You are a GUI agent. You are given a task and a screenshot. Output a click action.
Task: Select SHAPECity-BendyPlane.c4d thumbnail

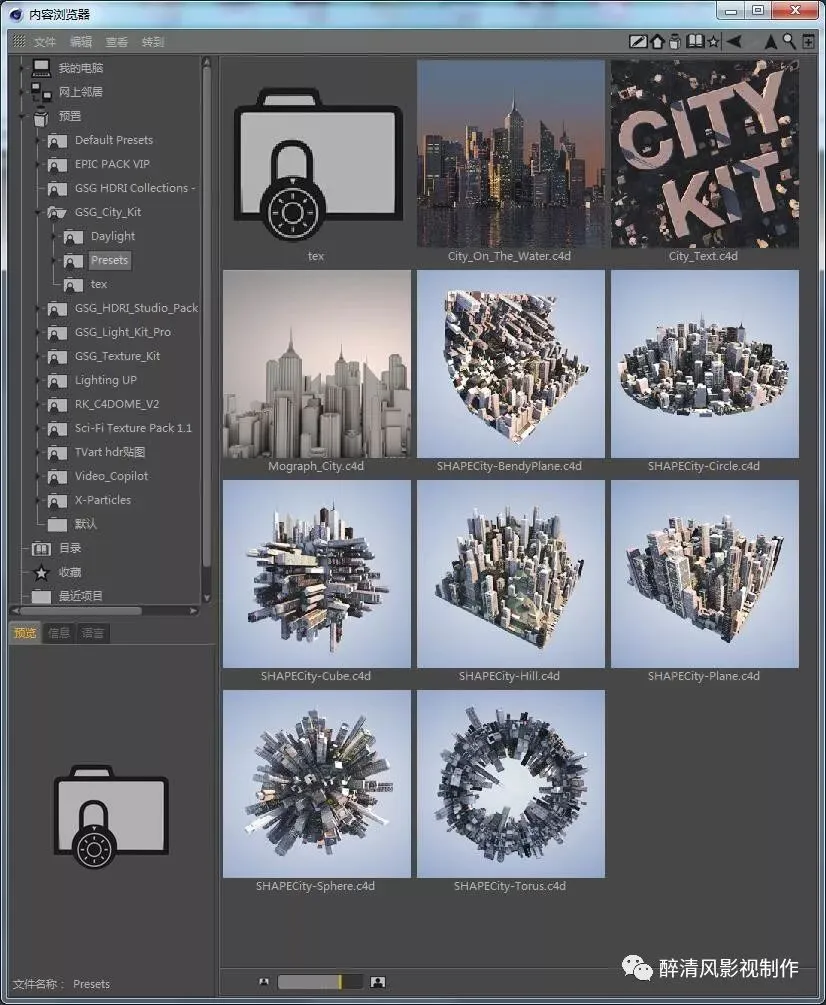(511, 364)
